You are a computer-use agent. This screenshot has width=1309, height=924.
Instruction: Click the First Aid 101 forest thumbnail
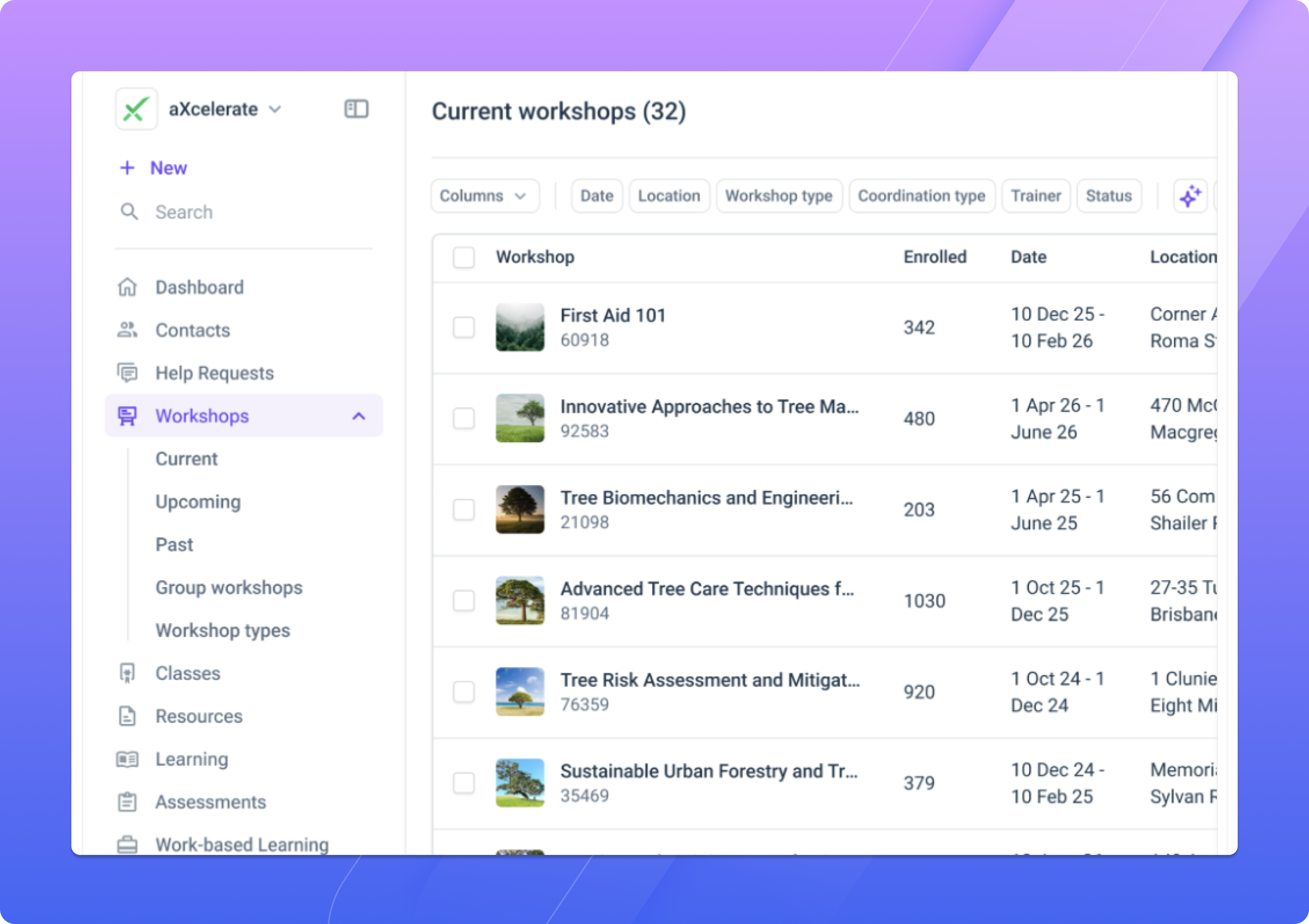519,327
